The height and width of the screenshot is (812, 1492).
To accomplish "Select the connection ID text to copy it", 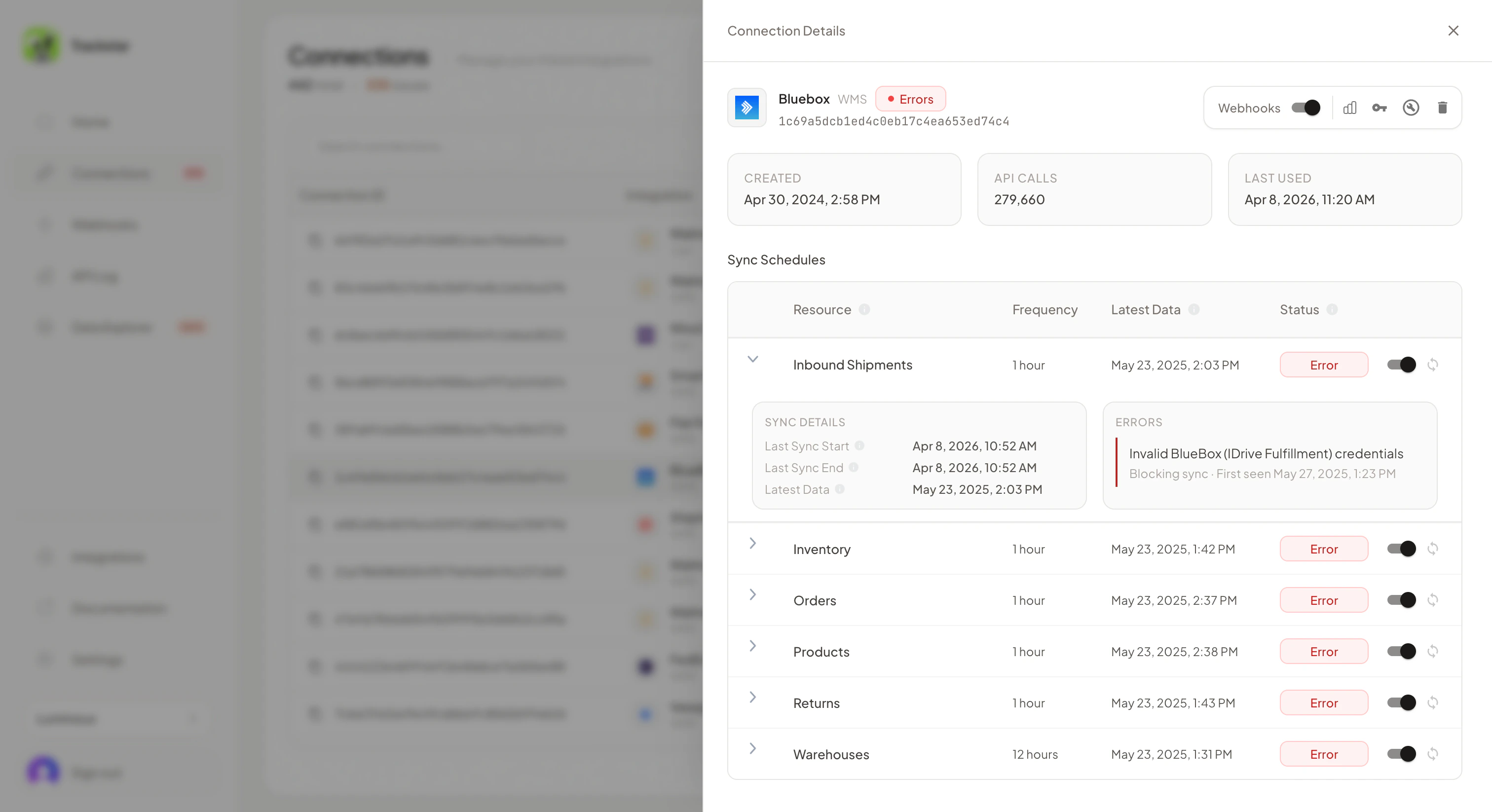I will click(894, 121).
